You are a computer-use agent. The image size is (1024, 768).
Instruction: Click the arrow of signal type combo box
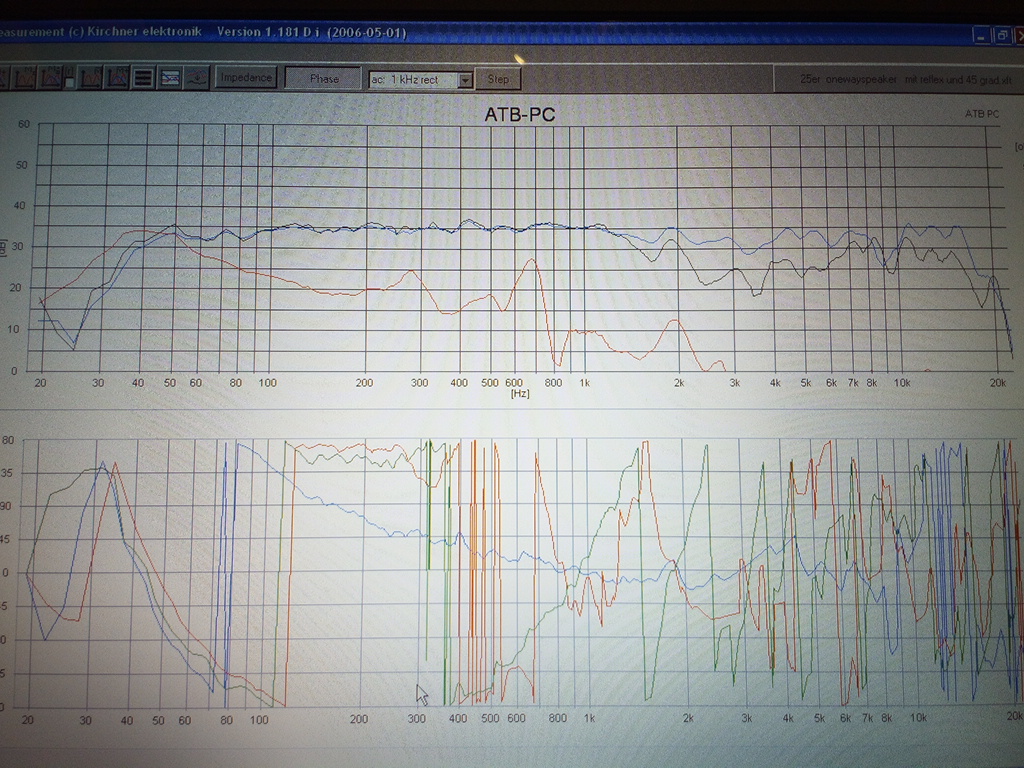tap(465, 80)
